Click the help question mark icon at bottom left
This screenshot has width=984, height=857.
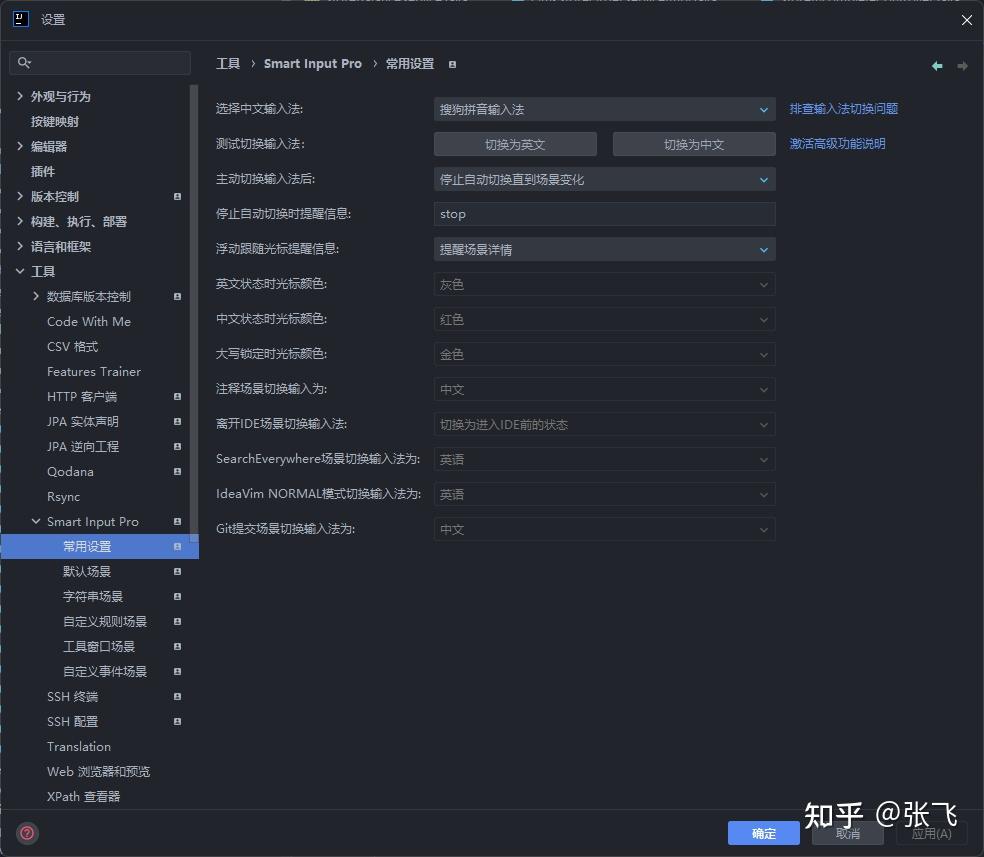(x=26, y=832)
